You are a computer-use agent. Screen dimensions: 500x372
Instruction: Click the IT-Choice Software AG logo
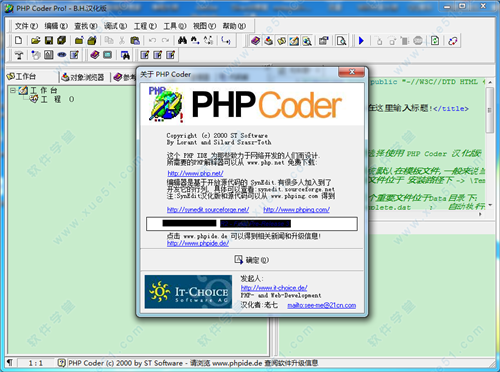pos(188,292)
